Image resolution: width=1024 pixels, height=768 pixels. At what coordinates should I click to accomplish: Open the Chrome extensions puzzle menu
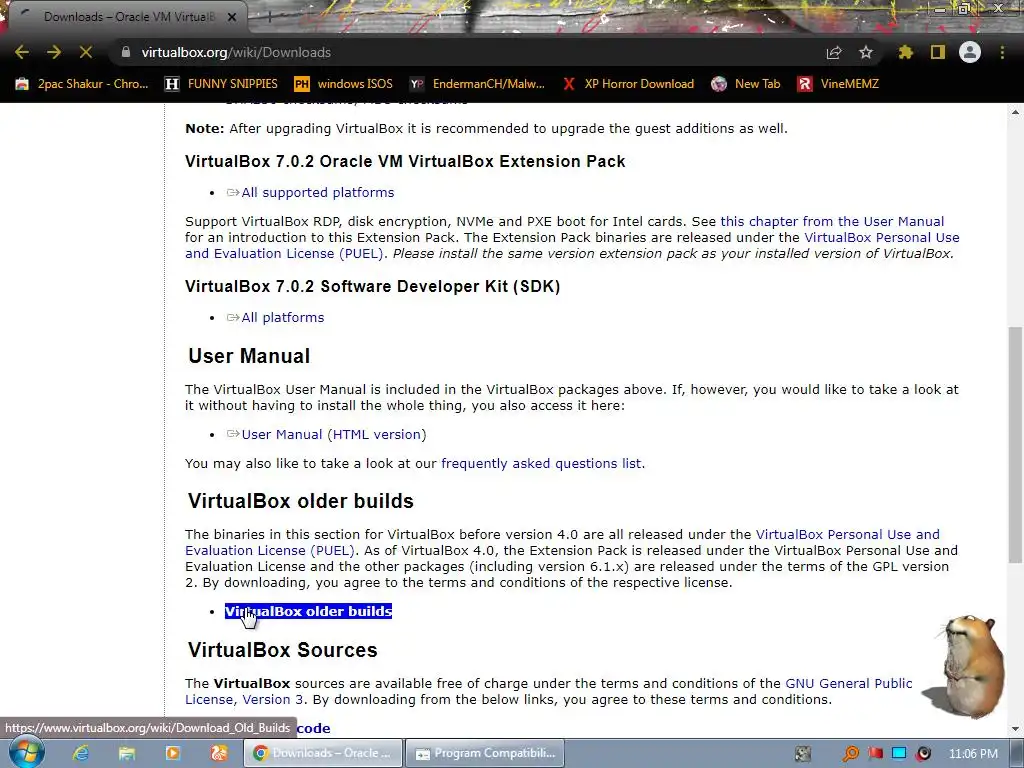click(x=906, y=52)
